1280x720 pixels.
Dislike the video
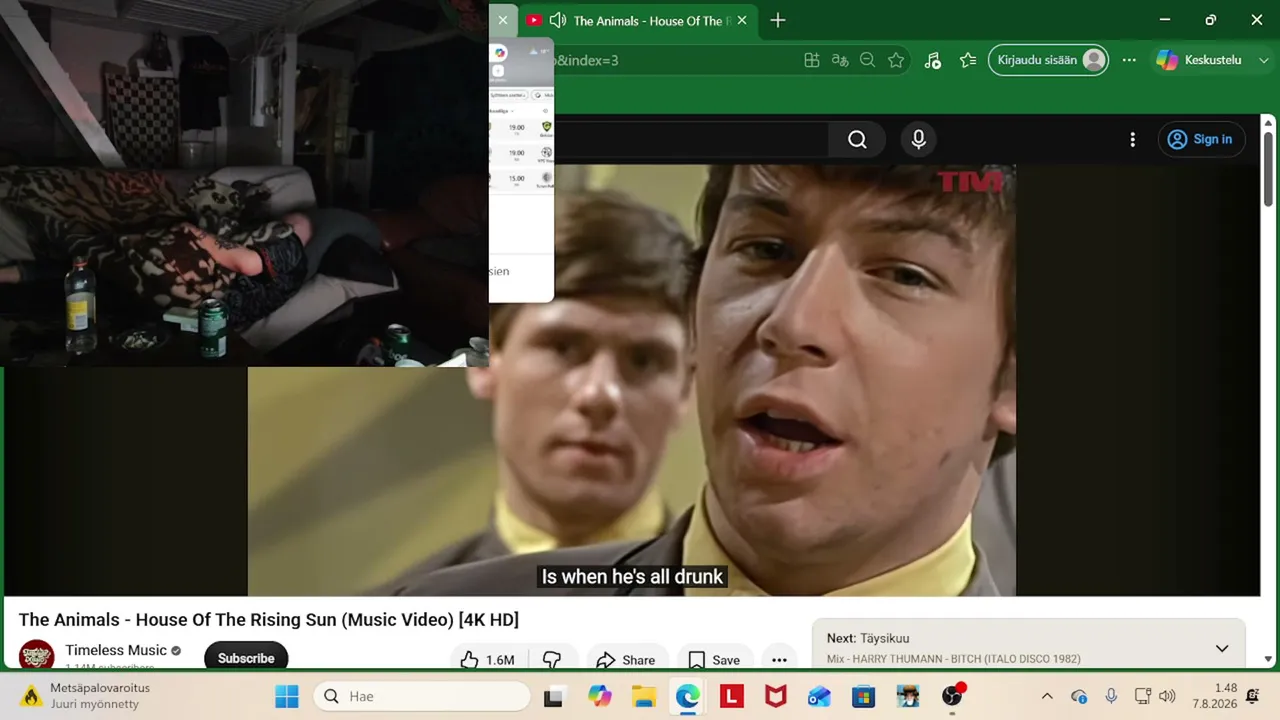point(552,659)
